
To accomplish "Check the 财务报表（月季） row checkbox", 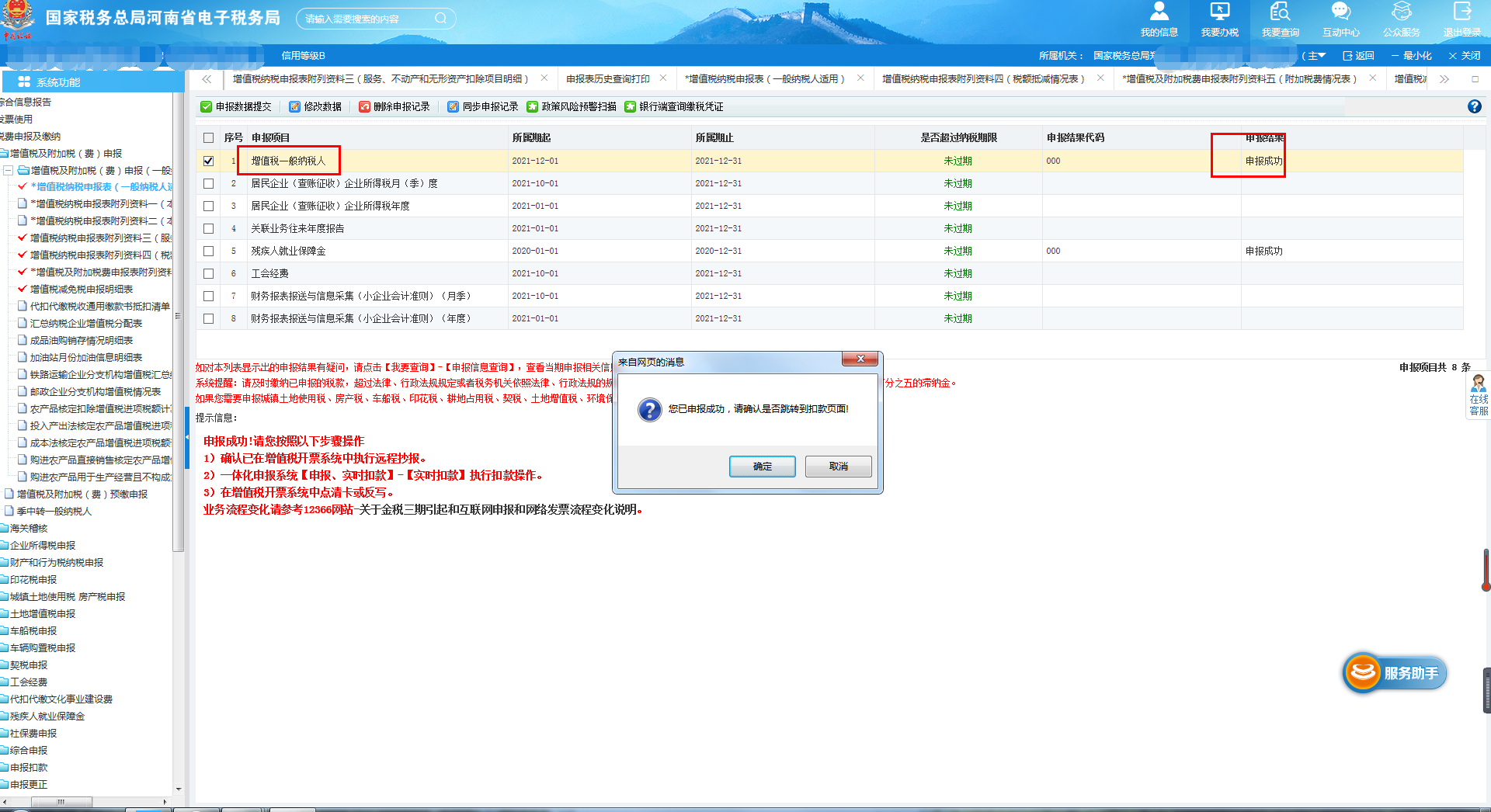I will pos(208,296).
